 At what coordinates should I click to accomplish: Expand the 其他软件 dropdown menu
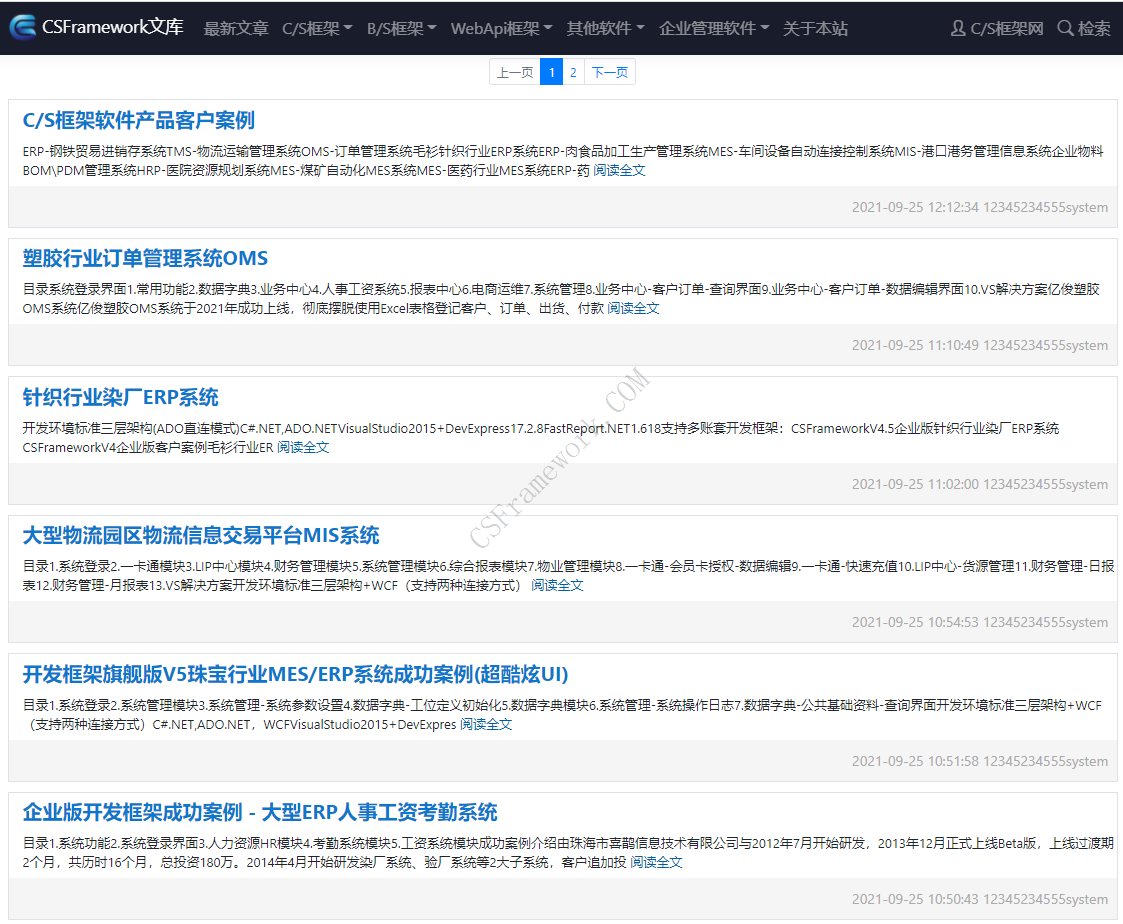(x=605, y=28)
